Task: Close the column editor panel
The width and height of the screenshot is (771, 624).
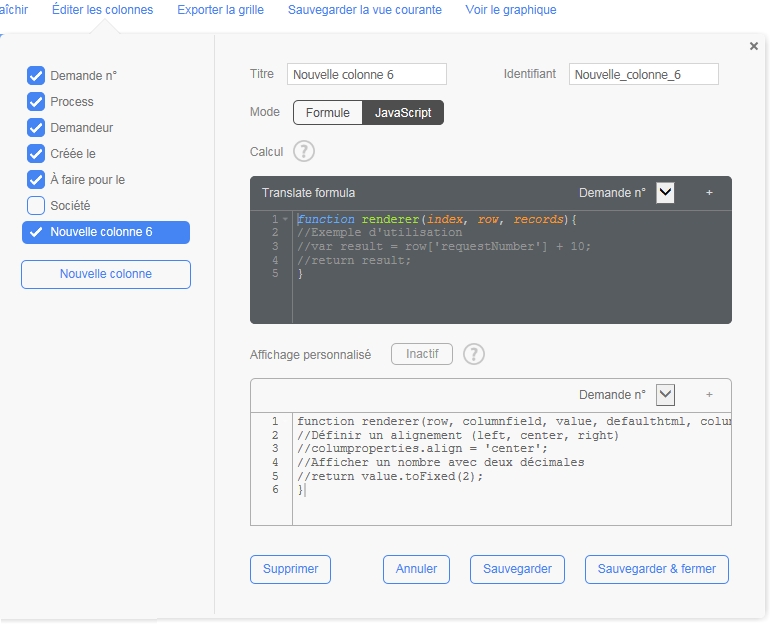Action: pos(753,46)
